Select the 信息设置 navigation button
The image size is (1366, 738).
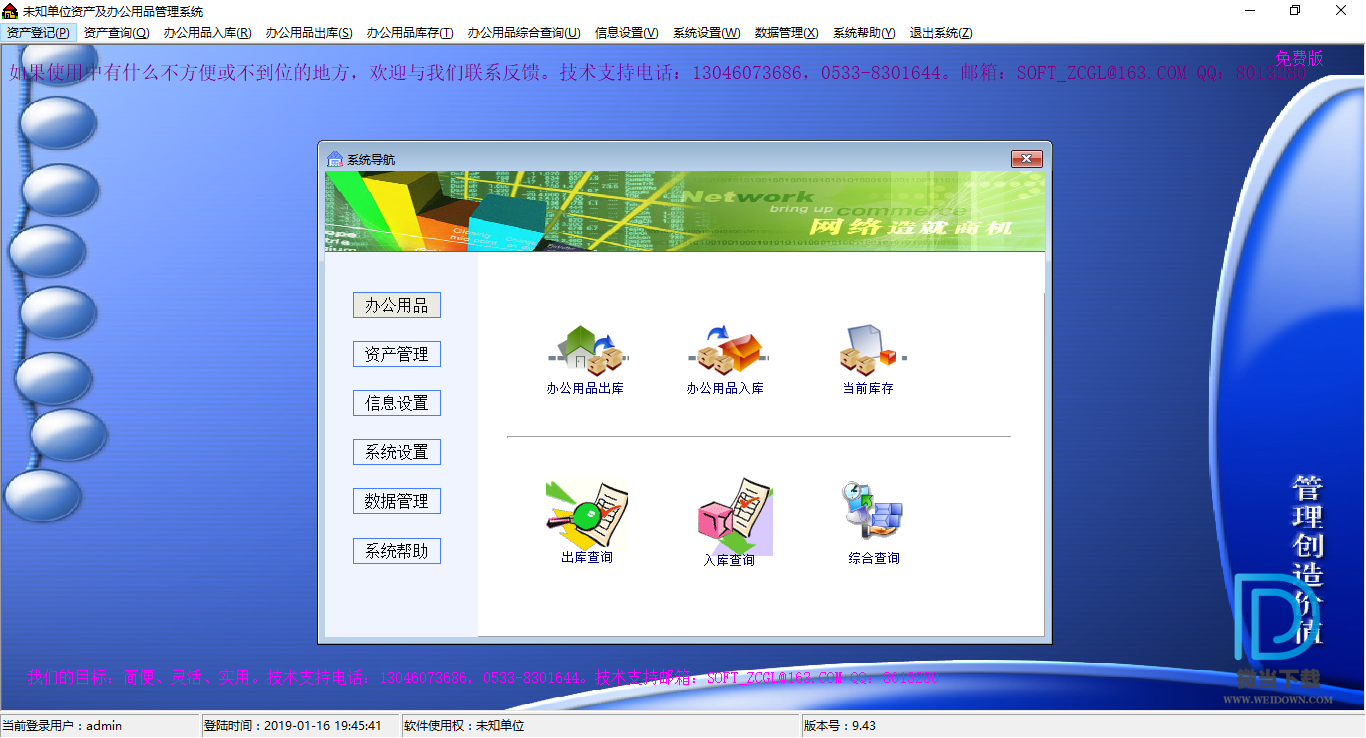tap(397, 403)
